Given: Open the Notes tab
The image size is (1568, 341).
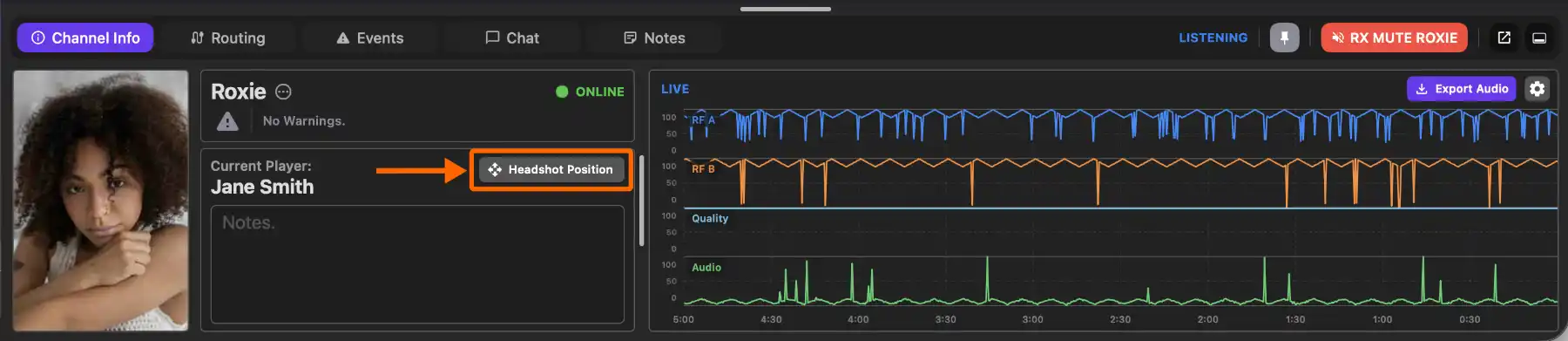Looking at the screenshot, I should click(654, 38).
